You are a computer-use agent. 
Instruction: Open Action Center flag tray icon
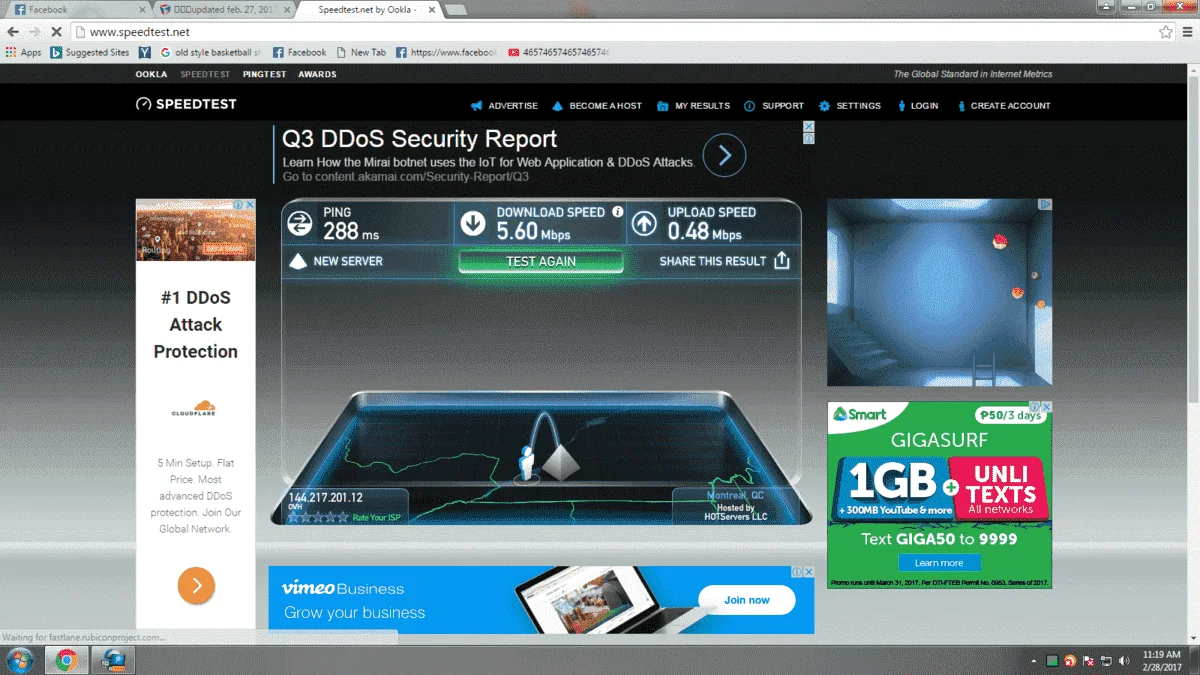pos(1087,661)
